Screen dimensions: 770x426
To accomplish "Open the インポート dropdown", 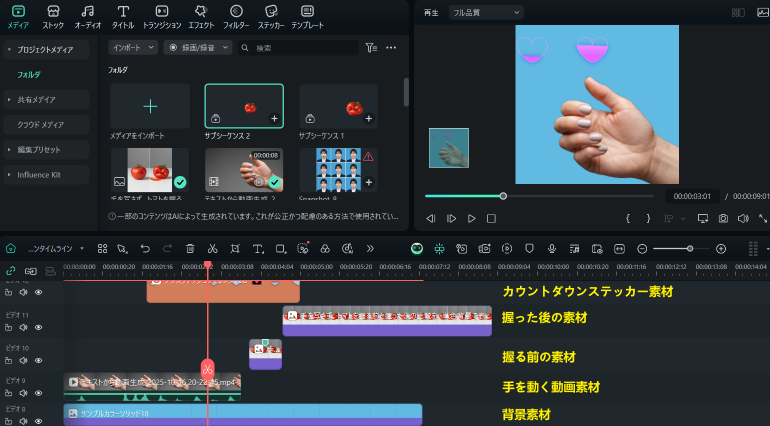I will (x=132, y=47).
